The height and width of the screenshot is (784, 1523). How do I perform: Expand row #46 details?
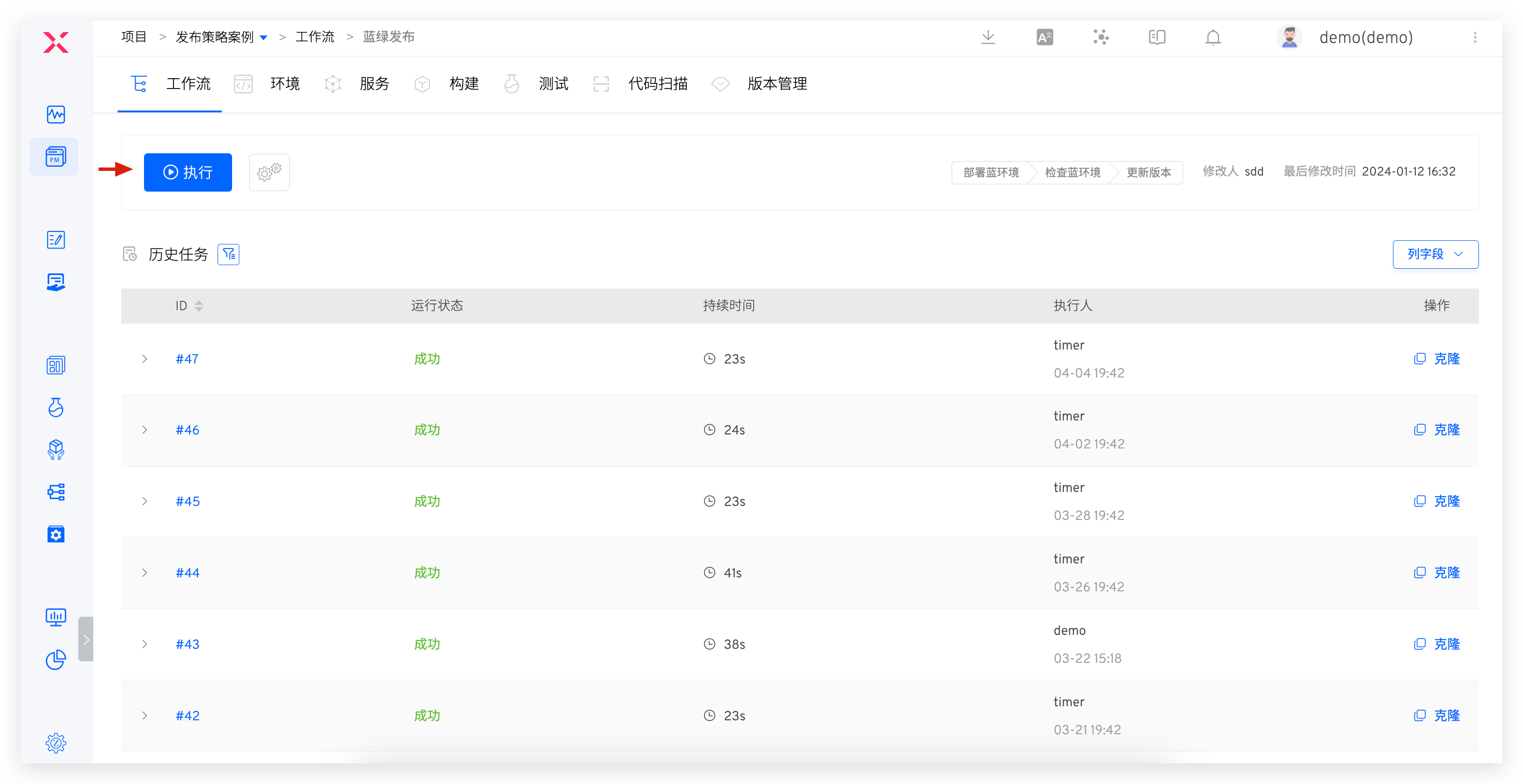(144, 429)
